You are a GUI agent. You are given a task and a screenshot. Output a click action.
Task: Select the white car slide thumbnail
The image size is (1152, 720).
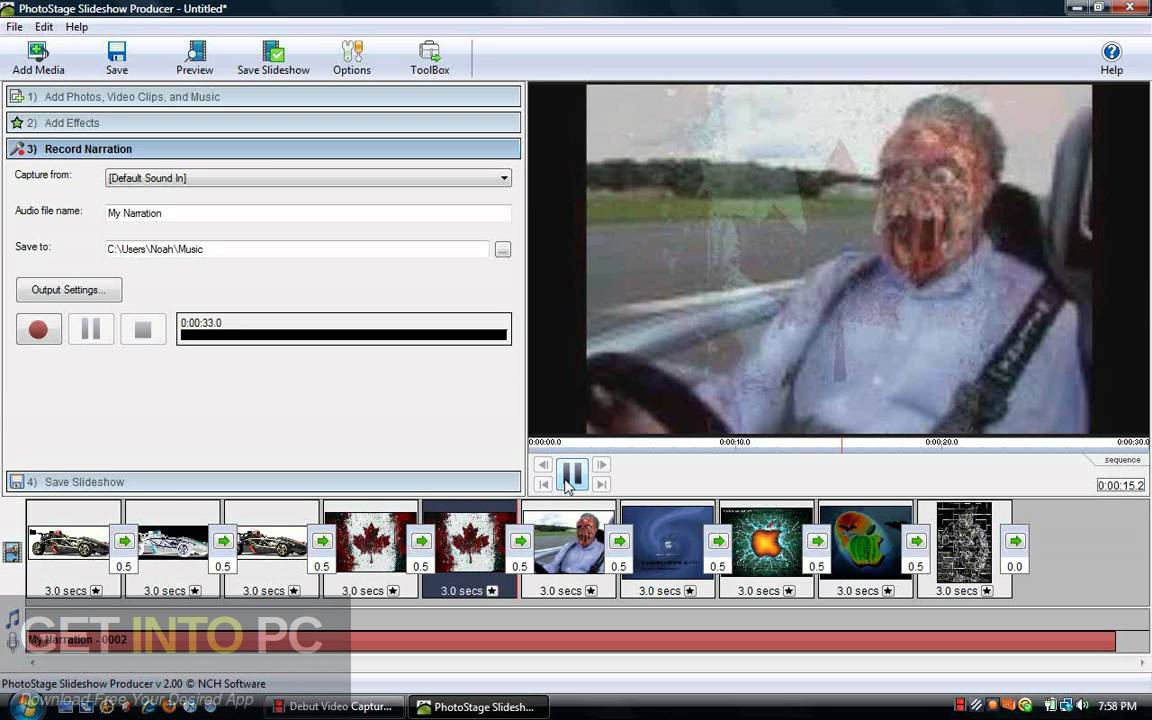point(173,542)
